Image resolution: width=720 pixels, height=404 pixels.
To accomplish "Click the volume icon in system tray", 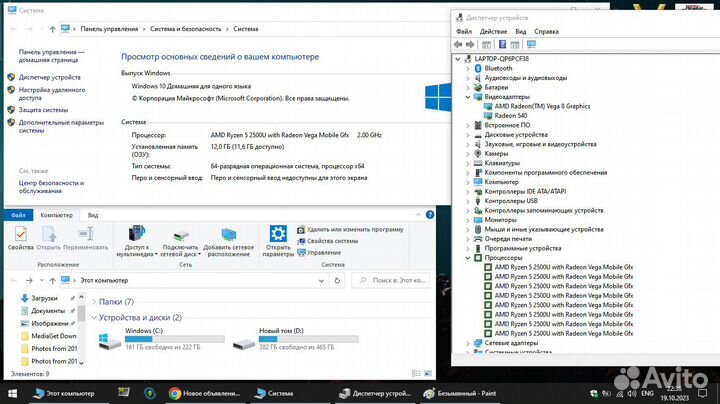I will pyautogui.click(x=632, y=393).
